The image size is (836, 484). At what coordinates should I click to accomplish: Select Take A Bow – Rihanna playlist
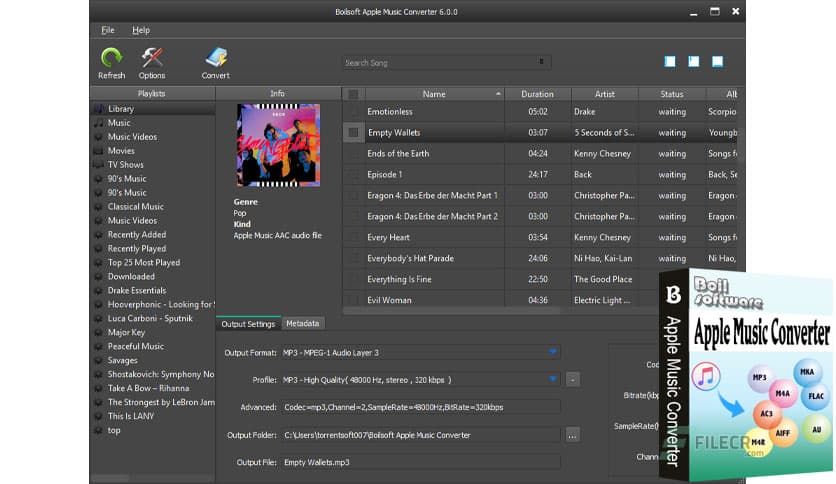148,389
